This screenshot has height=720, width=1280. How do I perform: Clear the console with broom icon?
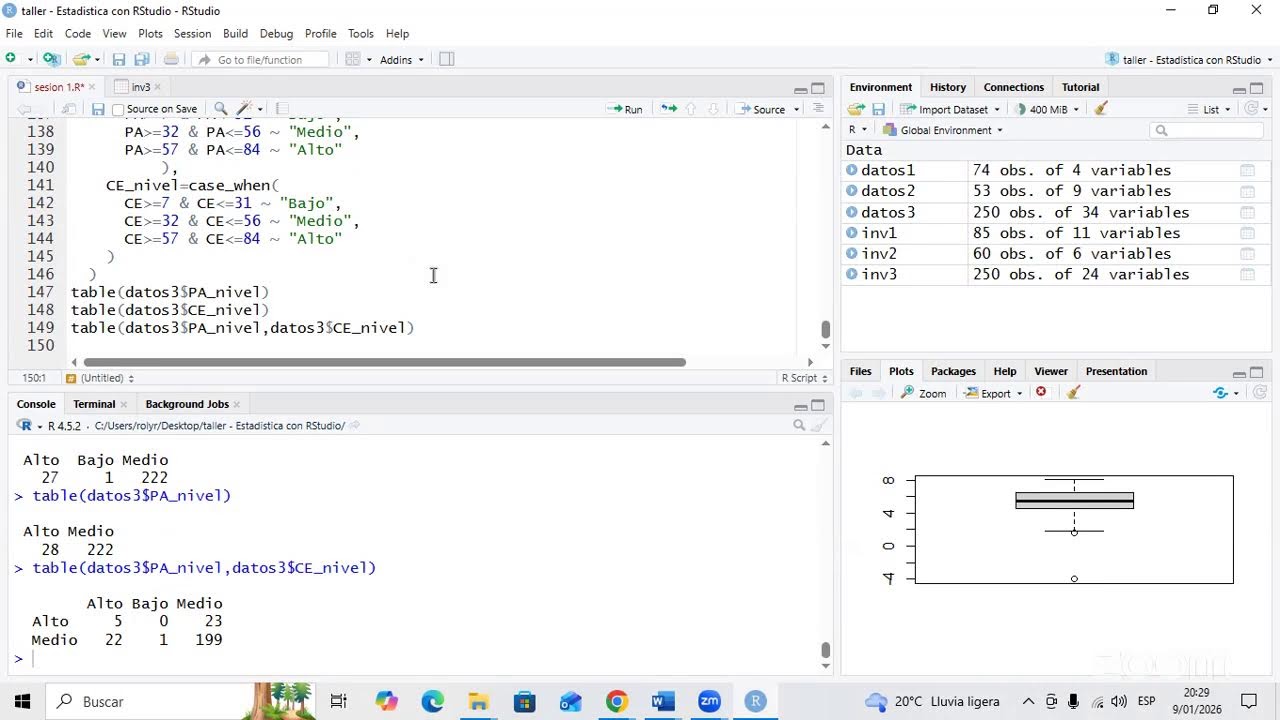coord(819,425)
